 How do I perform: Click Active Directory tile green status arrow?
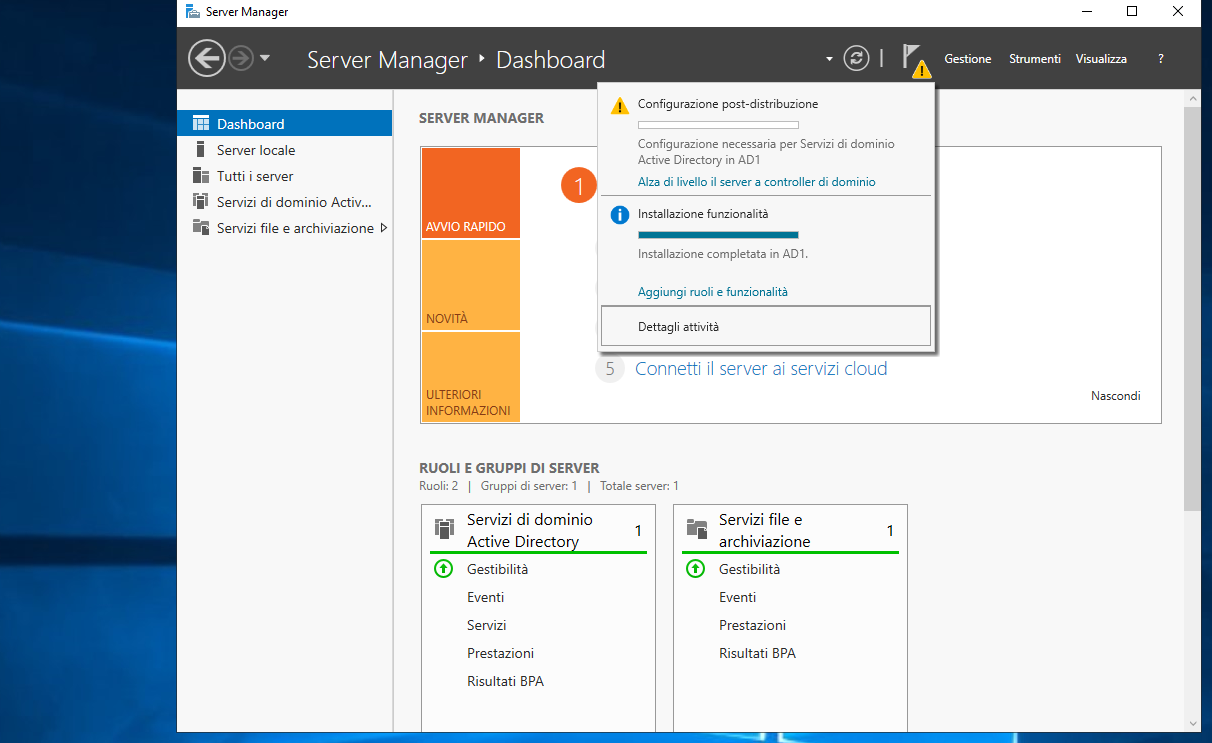coord(444,569)
